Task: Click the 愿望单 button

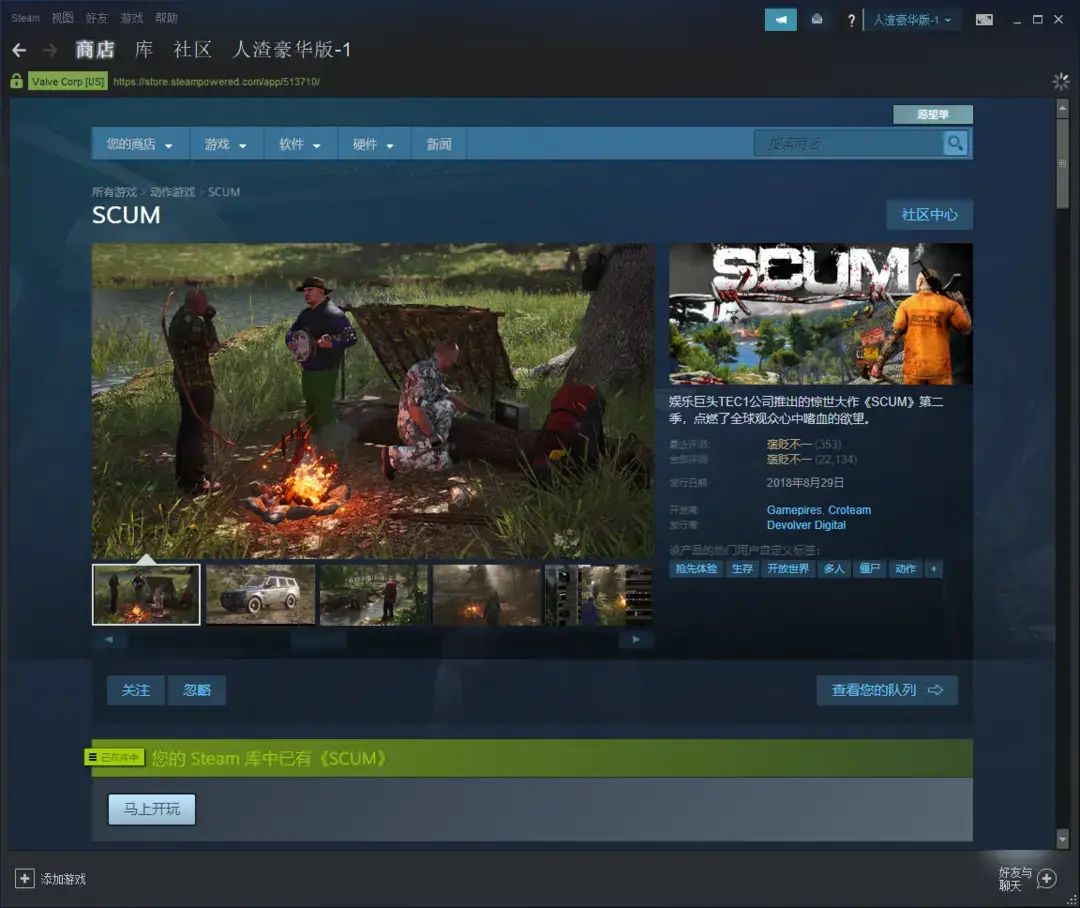Action: 933,114
